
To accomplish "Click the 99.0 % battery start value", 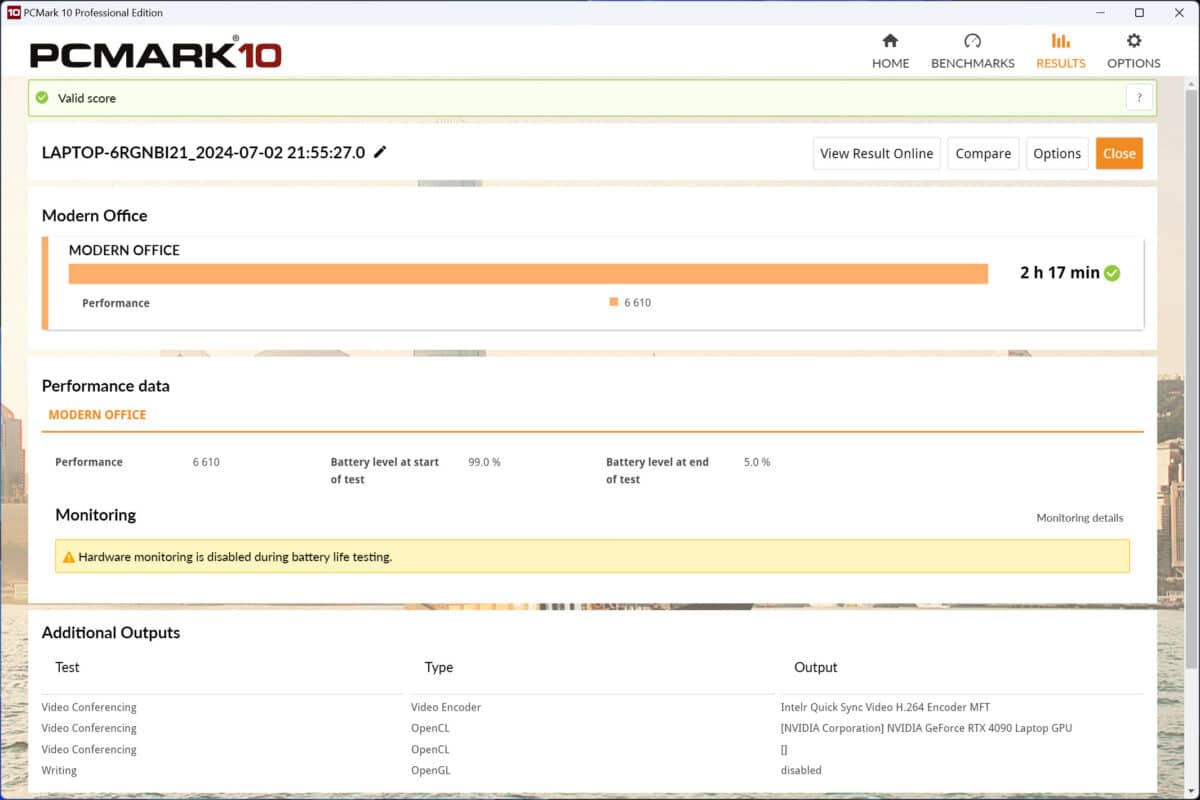I will pos(484,462).
